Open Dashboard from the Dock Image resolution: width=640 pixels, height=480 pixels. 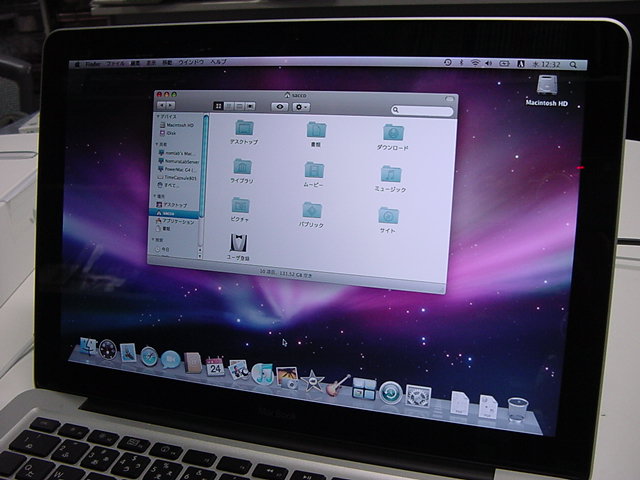(x=108, y=350)
